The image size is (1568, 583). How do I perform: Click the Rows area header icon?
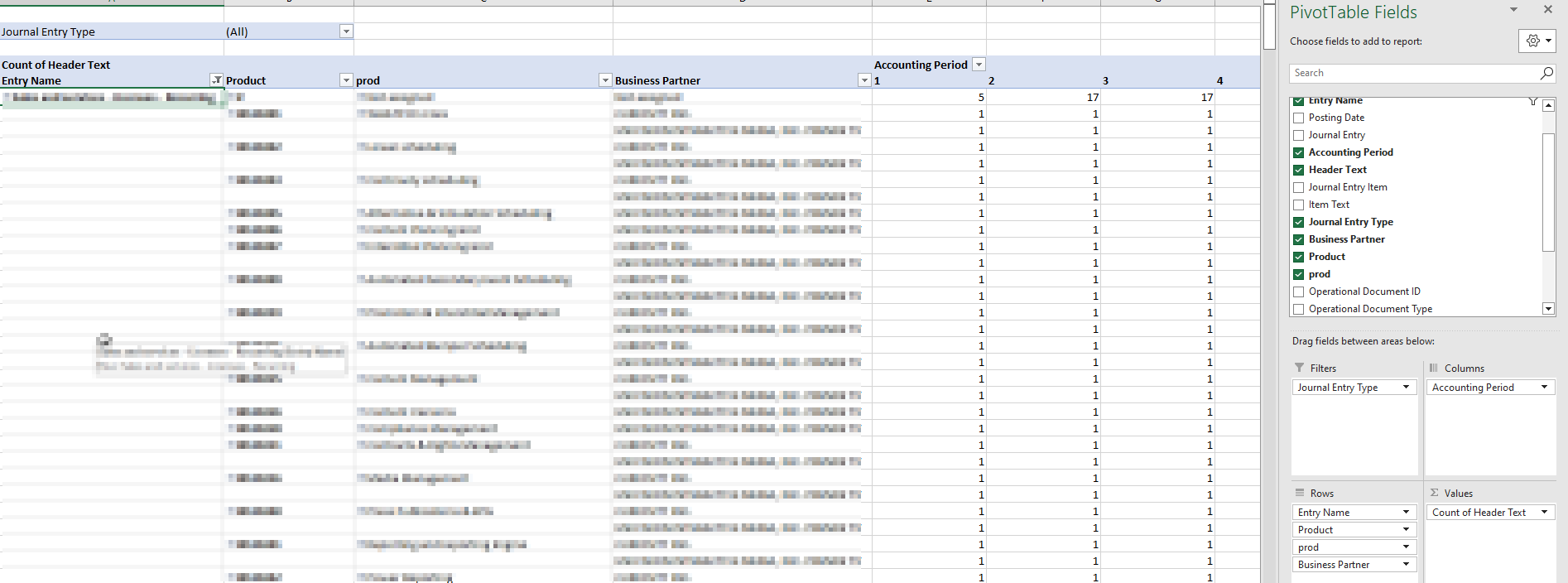click(x=1300, y=493)
